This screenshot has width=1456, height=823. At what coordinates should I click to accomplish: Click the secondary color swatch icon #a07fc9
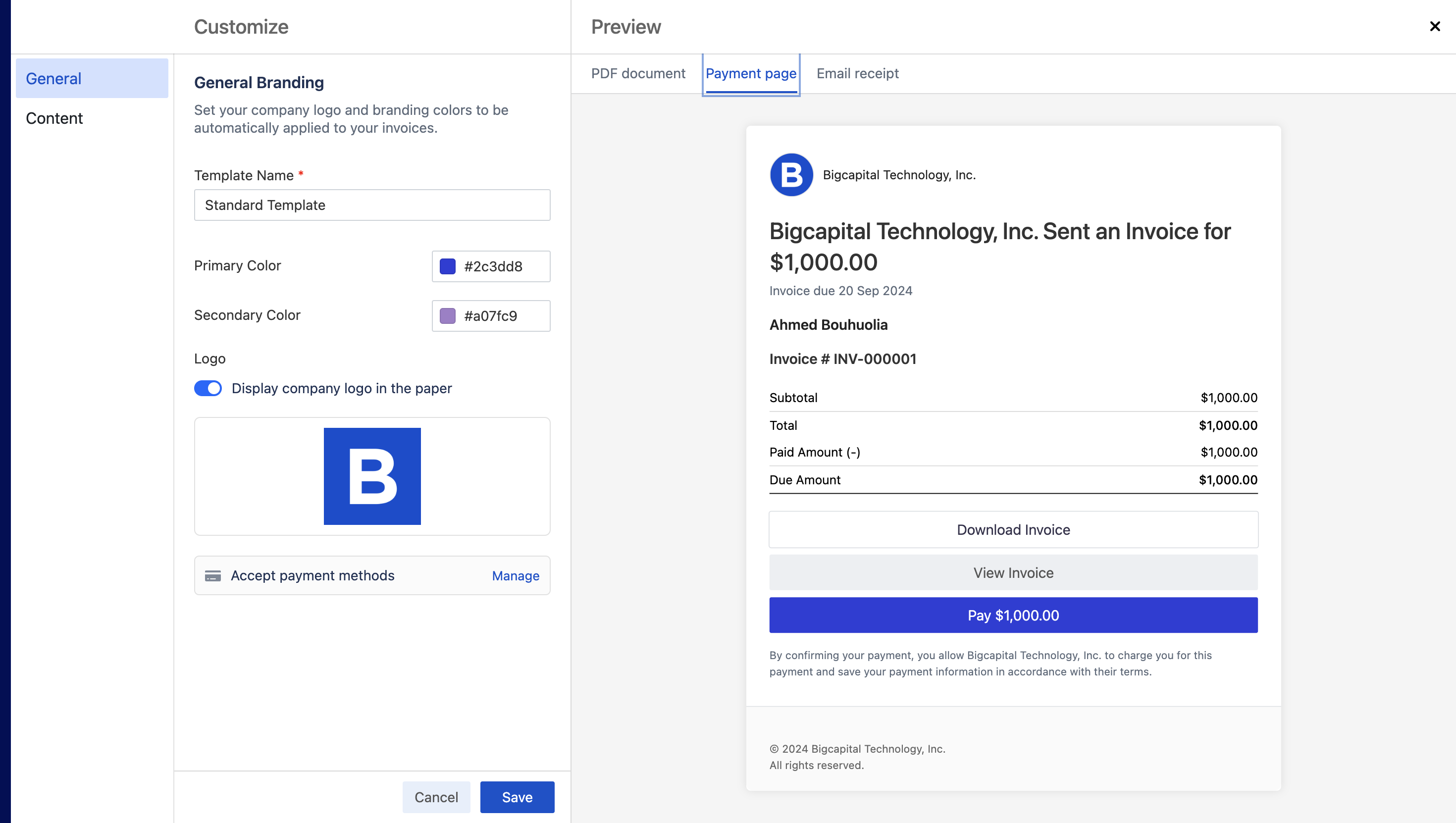click(x=448, y=315)
